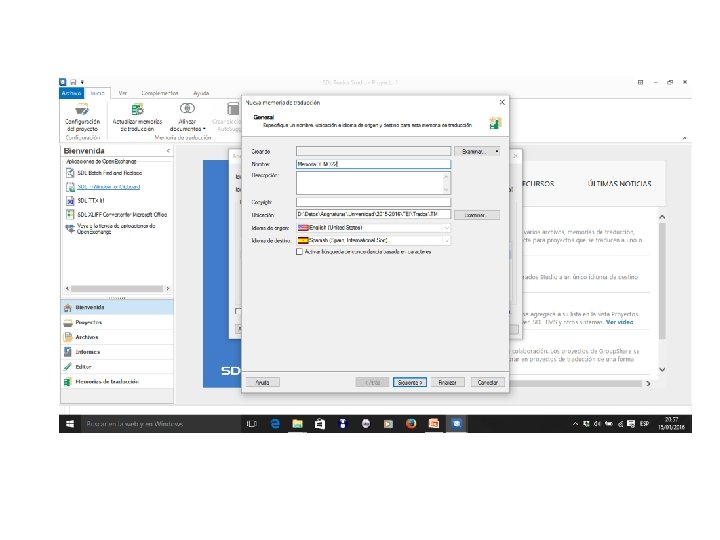
Task: Click the Copyright text field
Action: 373,202
